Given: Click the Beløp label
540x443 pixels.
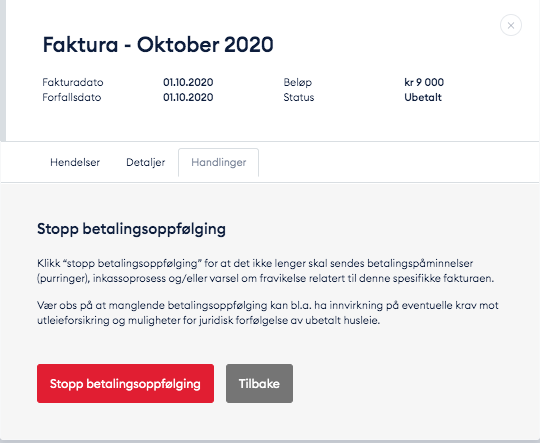Looking at the screenshot, I should pos(298,83).
